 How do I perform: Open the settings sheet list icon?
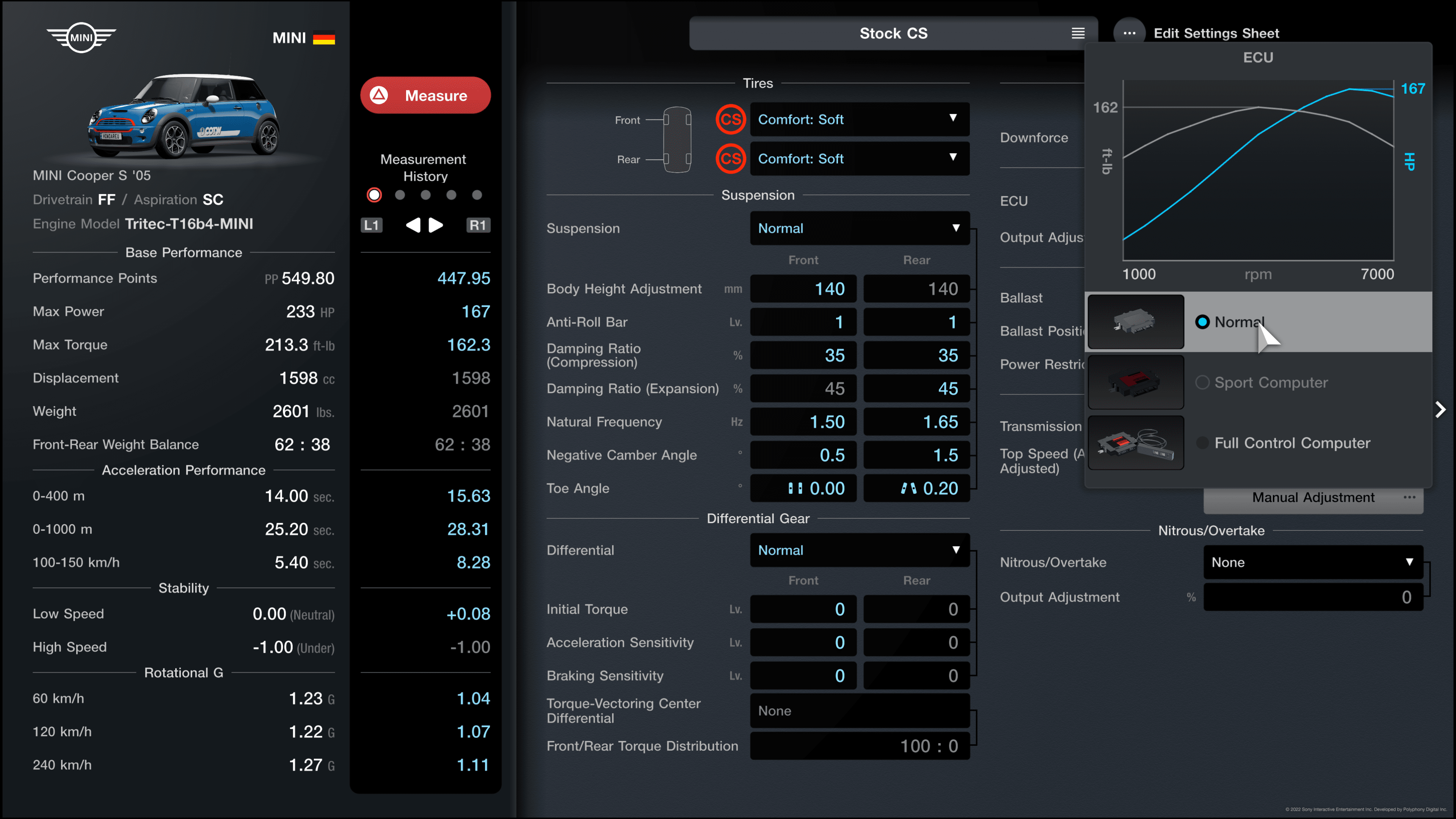point(1078,33)
